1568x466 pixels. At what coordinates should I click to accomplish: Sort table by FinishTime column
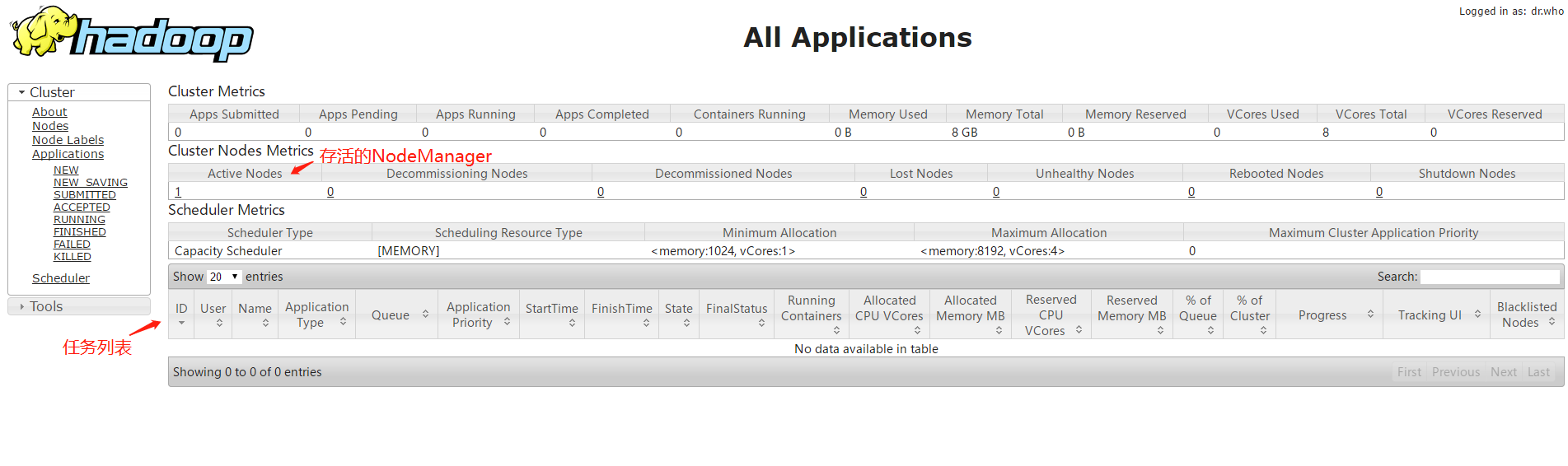click(621, 315)
